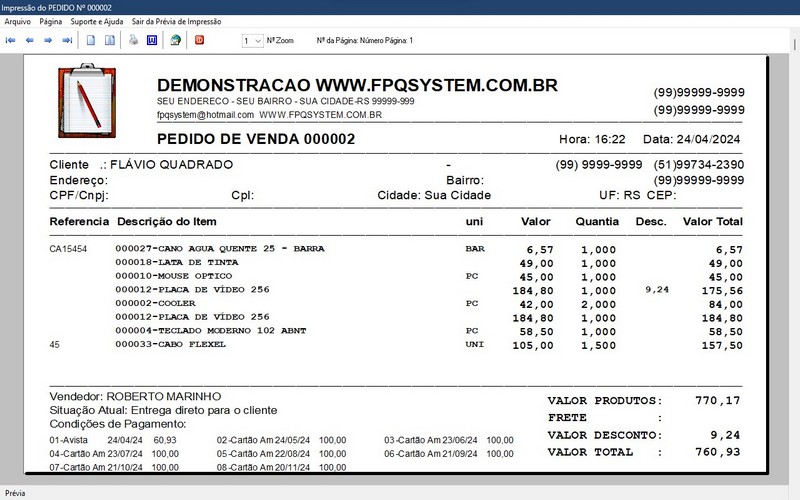800x500 pixels.
Task: Print the order with printer icon
Action: tap(133, 41)
